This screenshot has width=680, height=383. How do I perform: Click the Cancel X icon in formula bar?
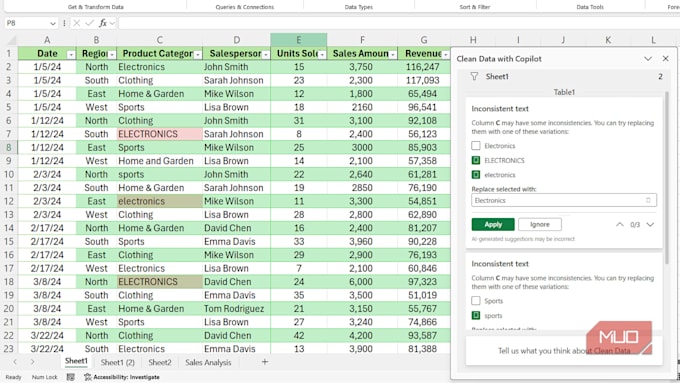(x=76, y=23)
